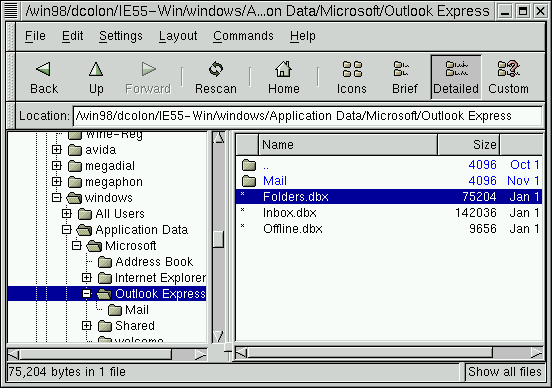552x388 pixels.
Task: Go back with the Back arrow icon
Action: pyautogui.click(x=44, y=69)
